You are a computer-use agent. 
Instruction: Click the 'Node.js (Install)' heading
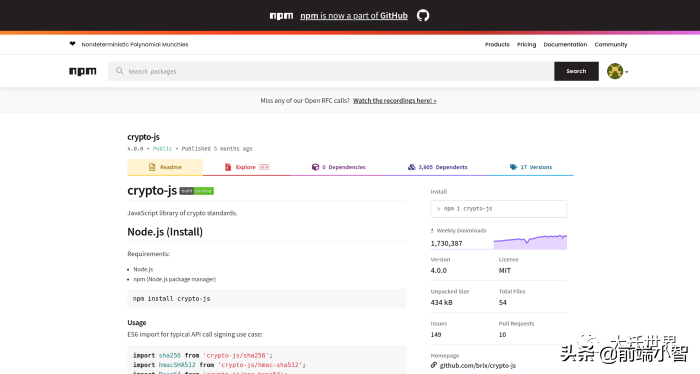pyautogui.click(x=165, y=232)
